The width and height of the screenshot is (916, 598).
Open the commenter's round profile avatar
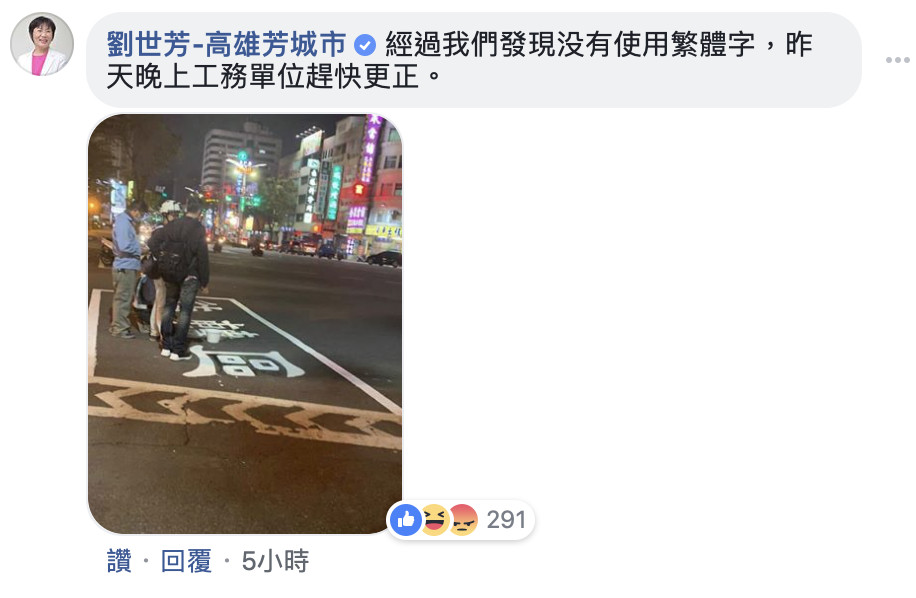coord(42,44)
